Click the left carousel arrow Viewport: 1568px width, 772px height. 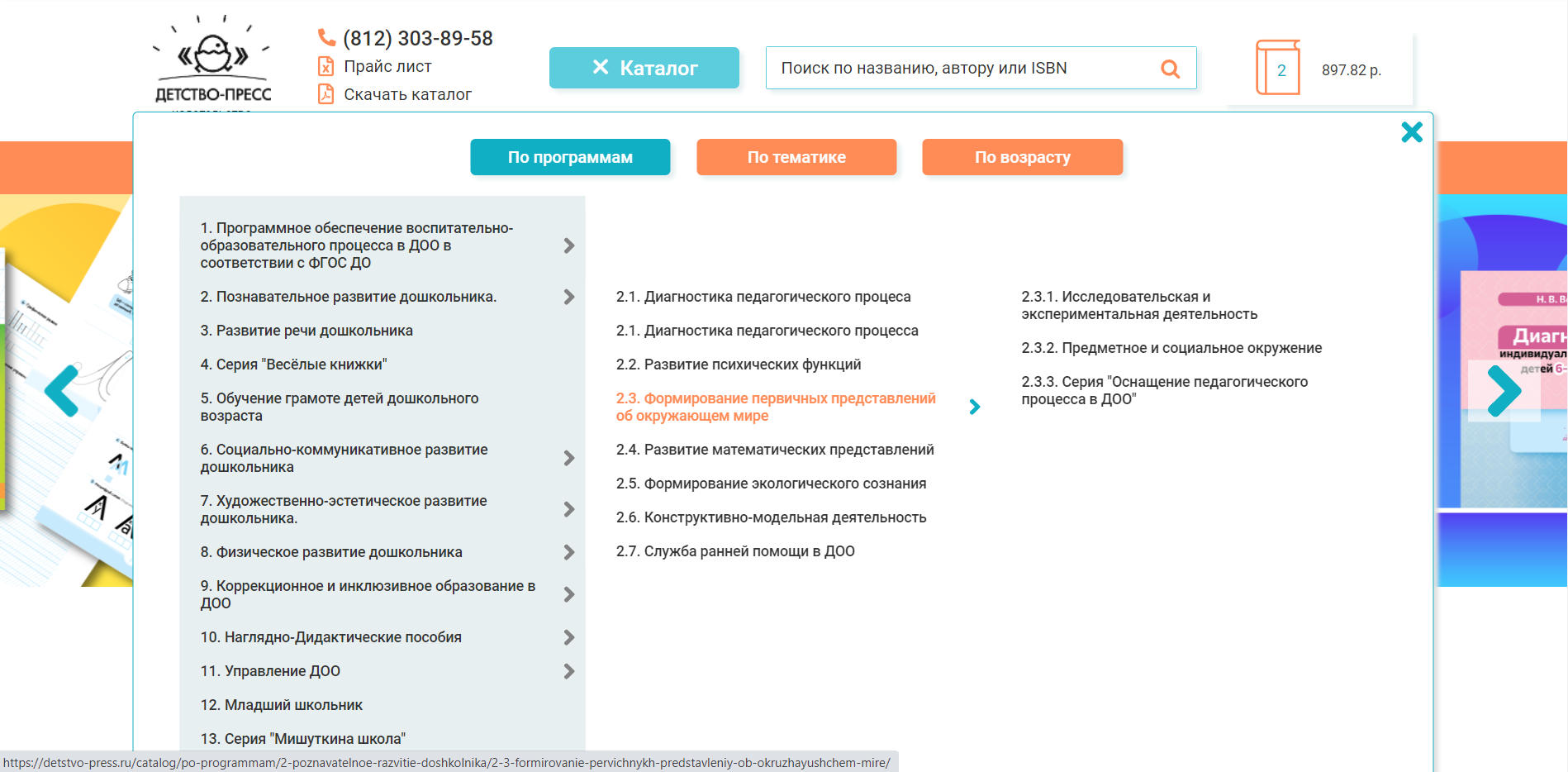62,391
